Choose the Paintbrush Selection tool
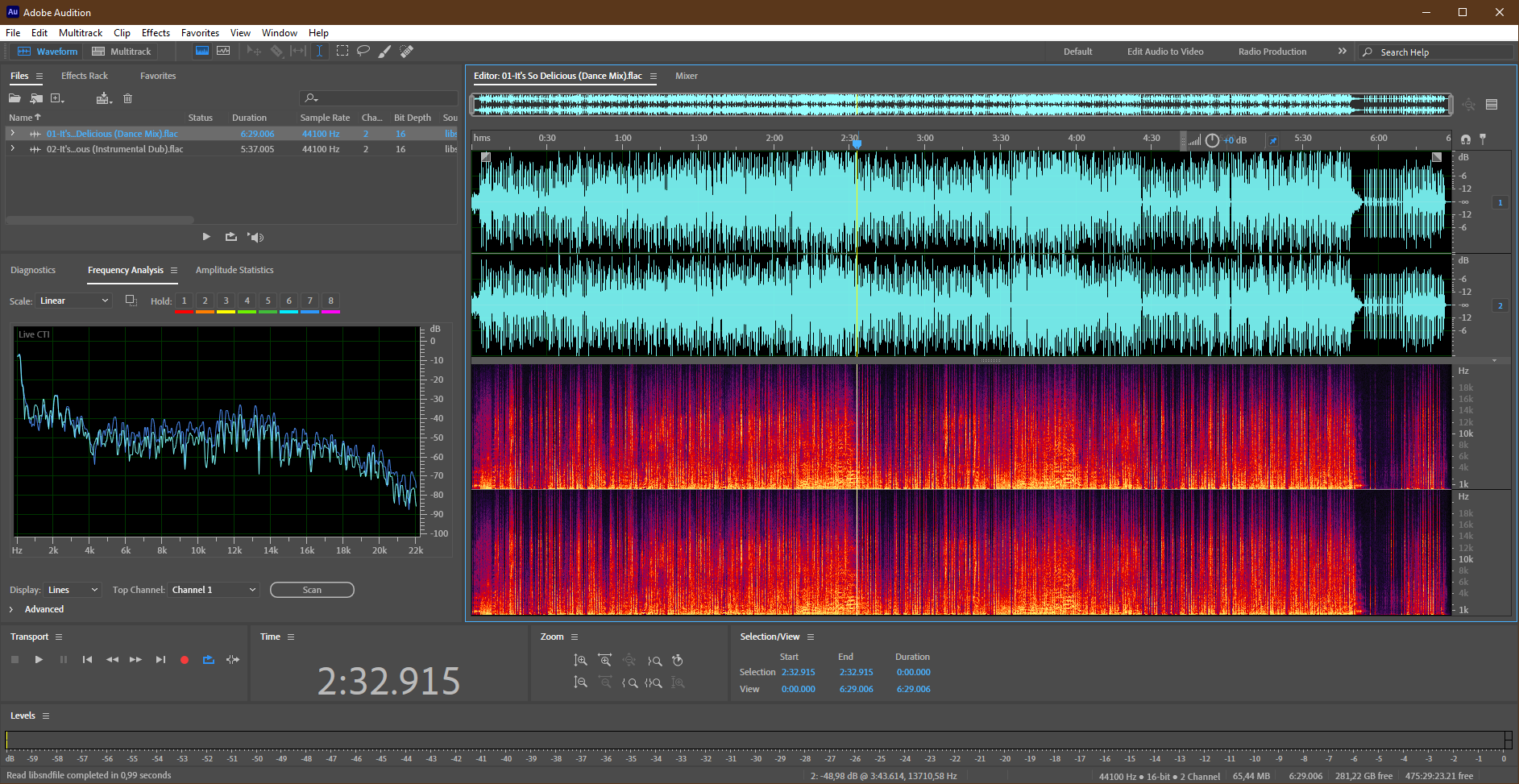This screenshot has height=784, width=1519. click(385, 51)
